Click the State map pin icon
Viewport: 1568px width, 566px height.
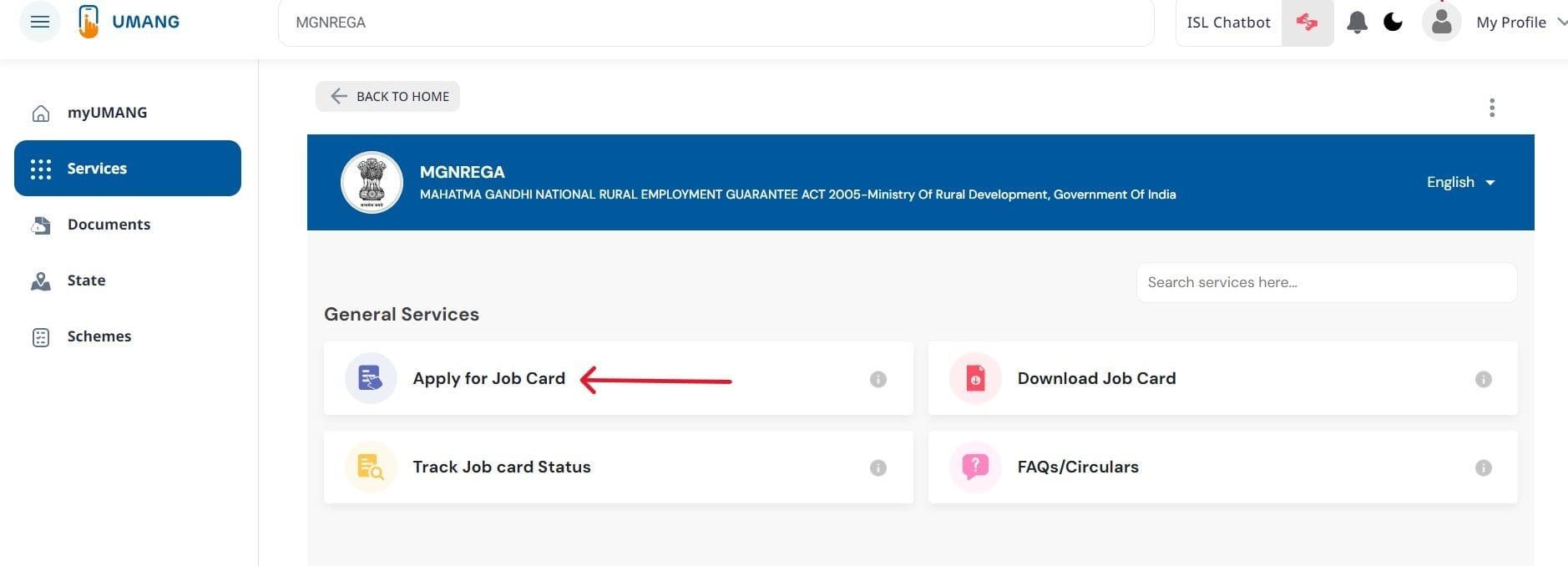coord(40,281)
